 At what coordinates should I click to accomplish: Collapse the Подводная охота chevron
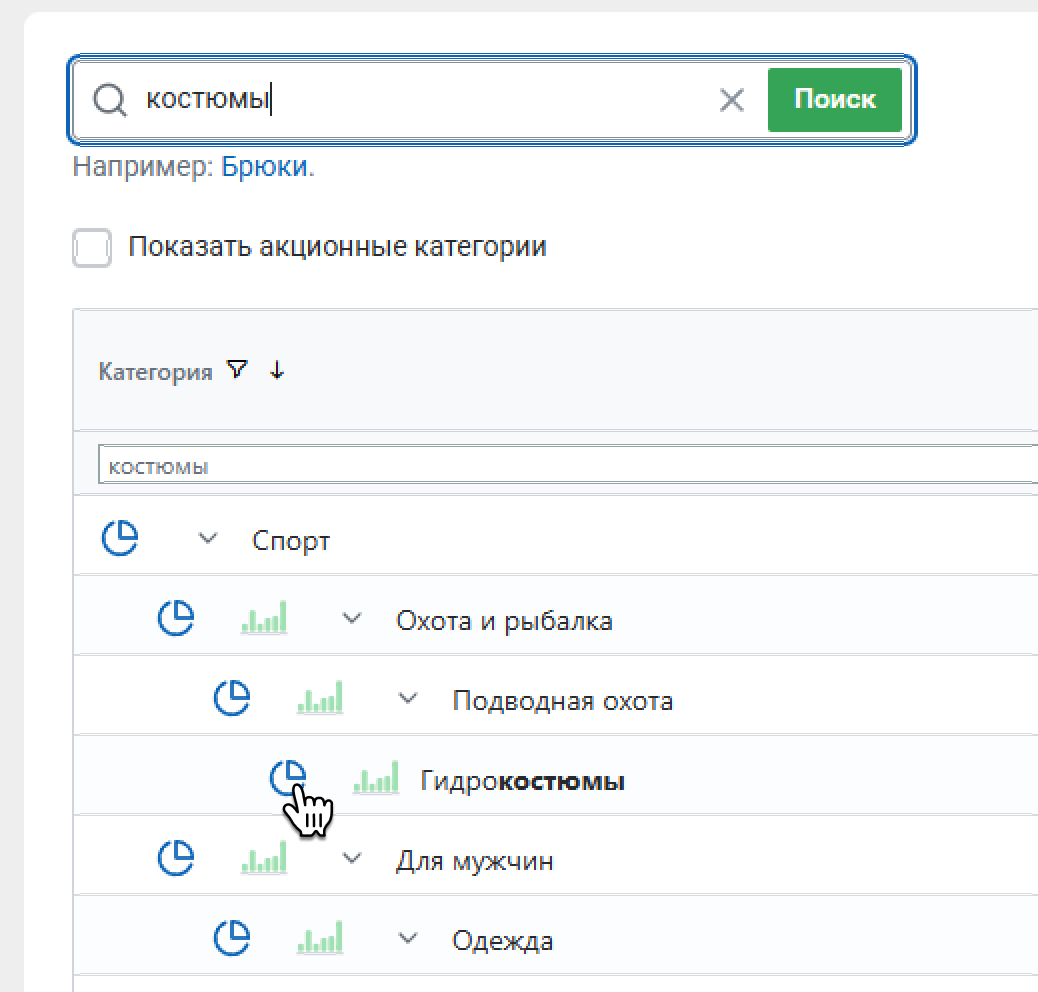[408, 698]
